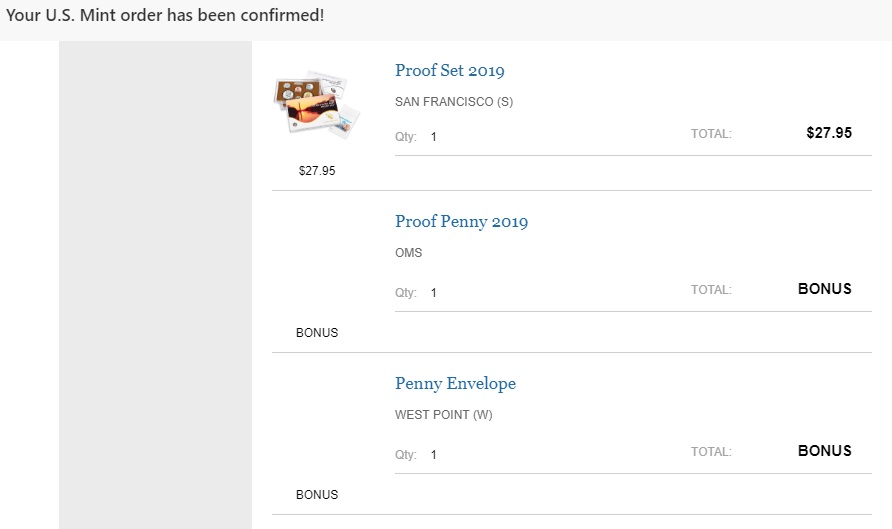Image resolution: width=892 pixels, height=529 pixels.
Task: Open the Proof Penny 2019 product link
Action: (461, 222)
